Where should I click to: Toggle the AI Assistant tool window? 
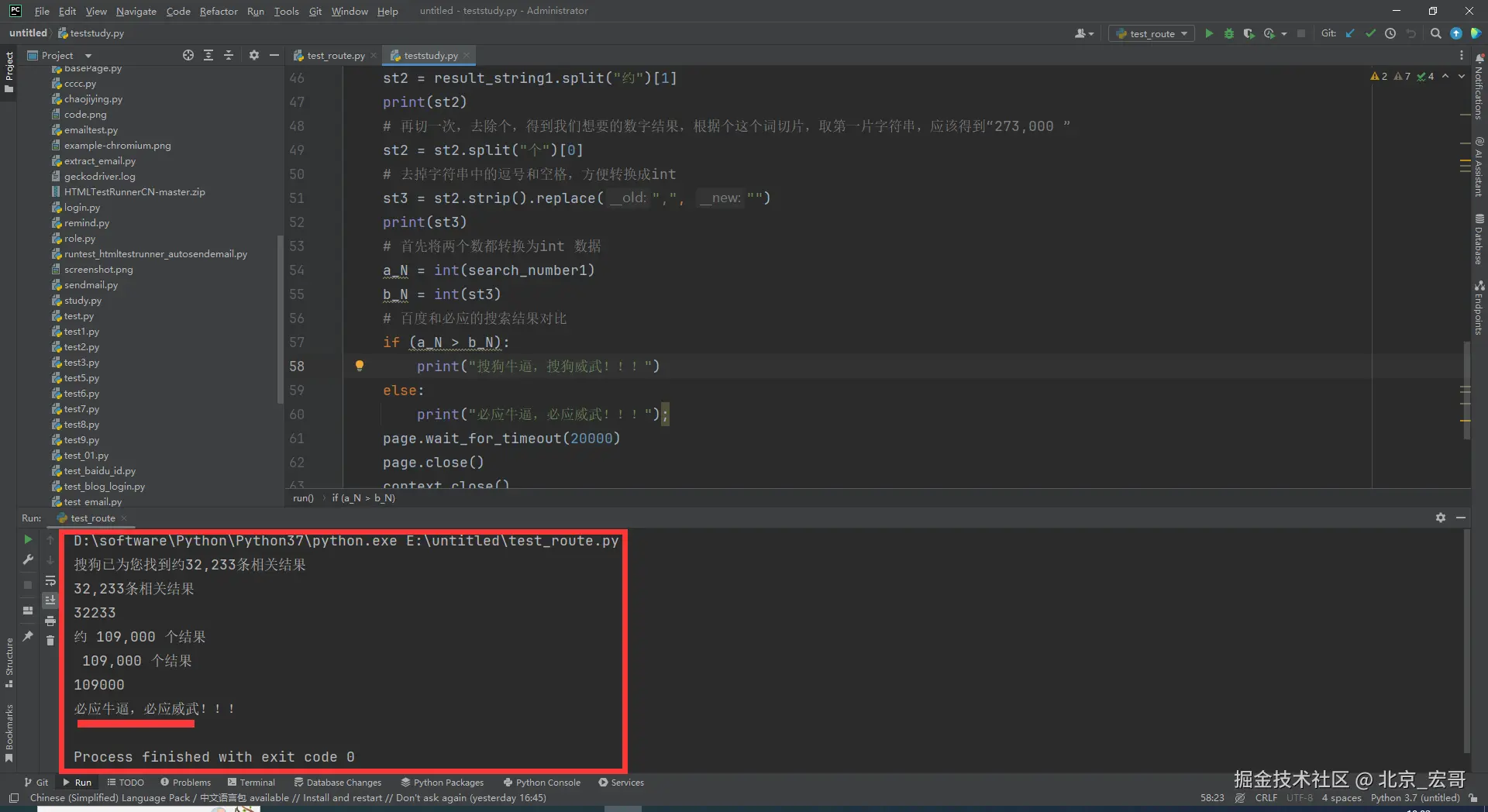(x=1479, y=167)
